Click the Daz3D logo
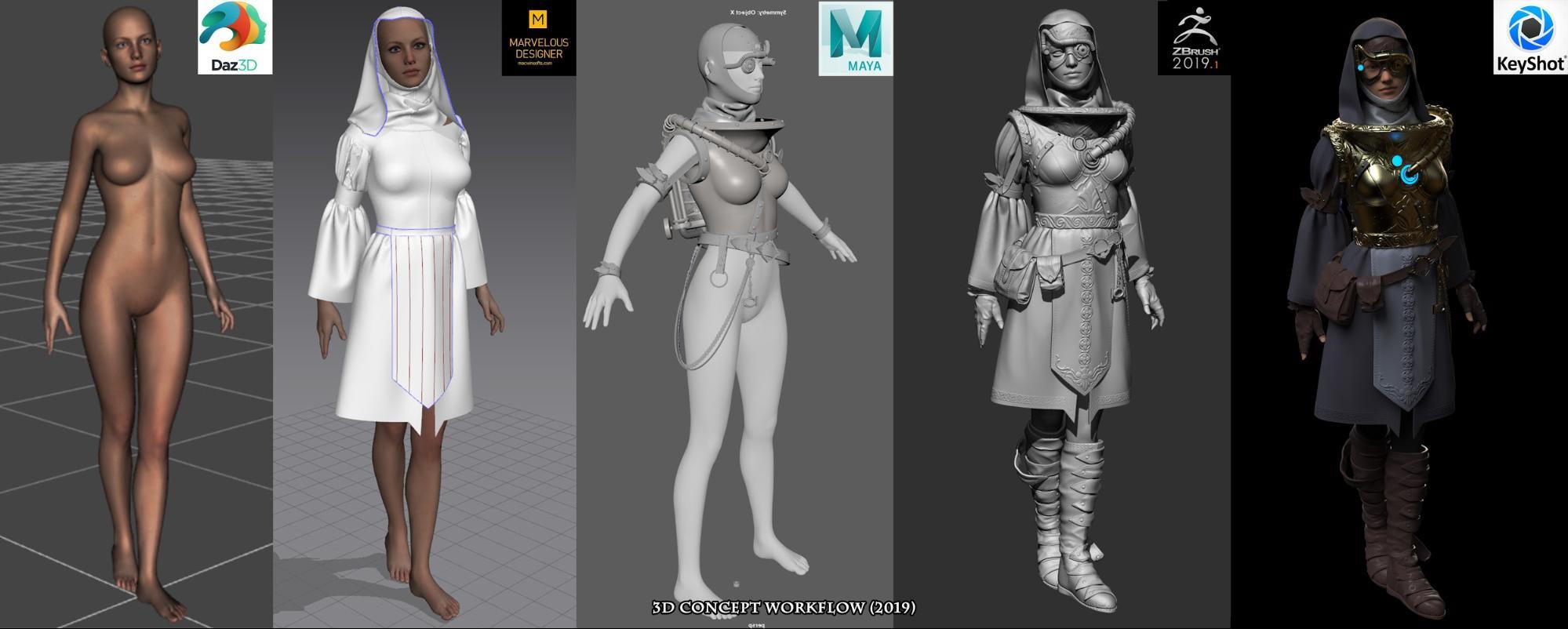1568x629 pixels. 235,38
